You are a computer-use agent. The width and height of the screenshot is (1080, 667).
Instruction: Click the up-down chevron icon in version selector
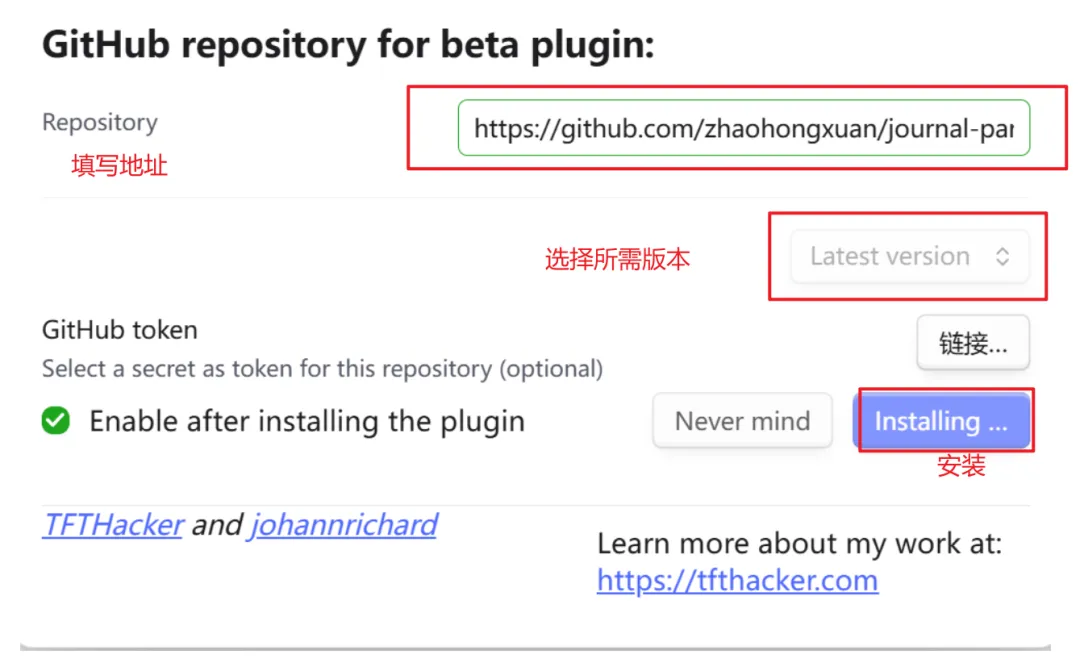click(1002, 257)
